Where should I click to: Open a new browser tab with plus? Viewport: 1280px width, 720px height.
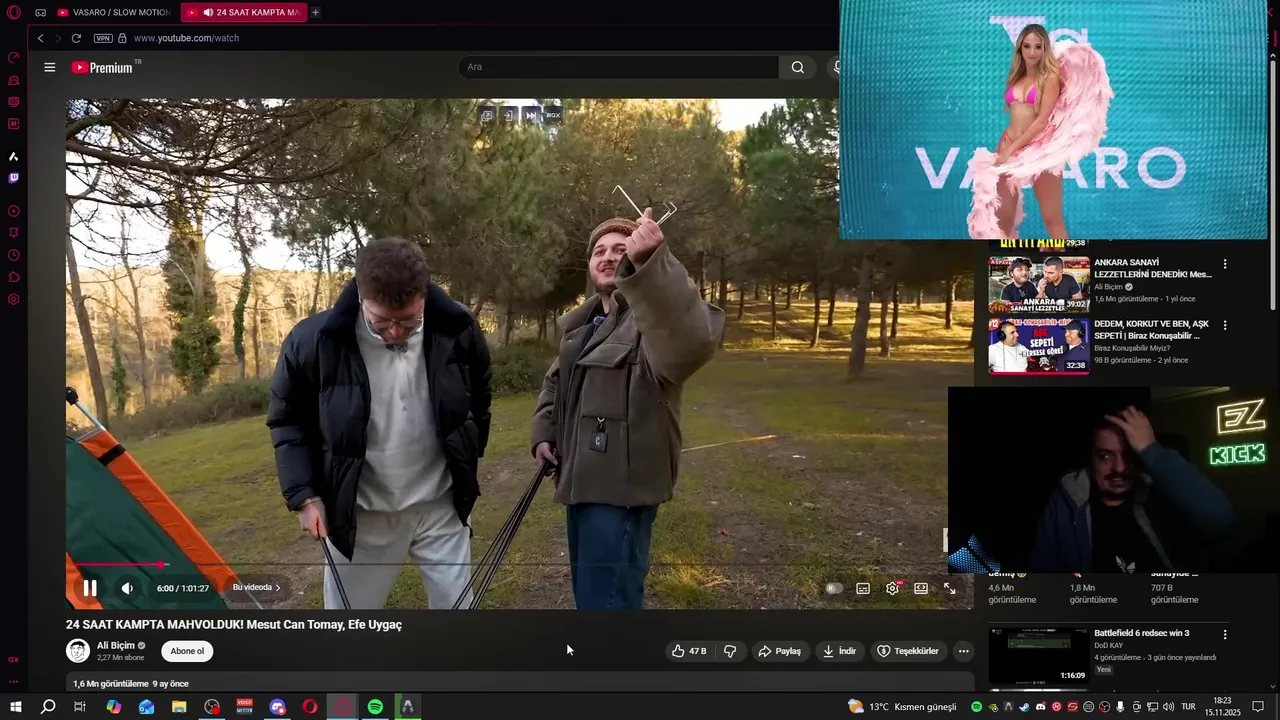[x=315, y=12]
